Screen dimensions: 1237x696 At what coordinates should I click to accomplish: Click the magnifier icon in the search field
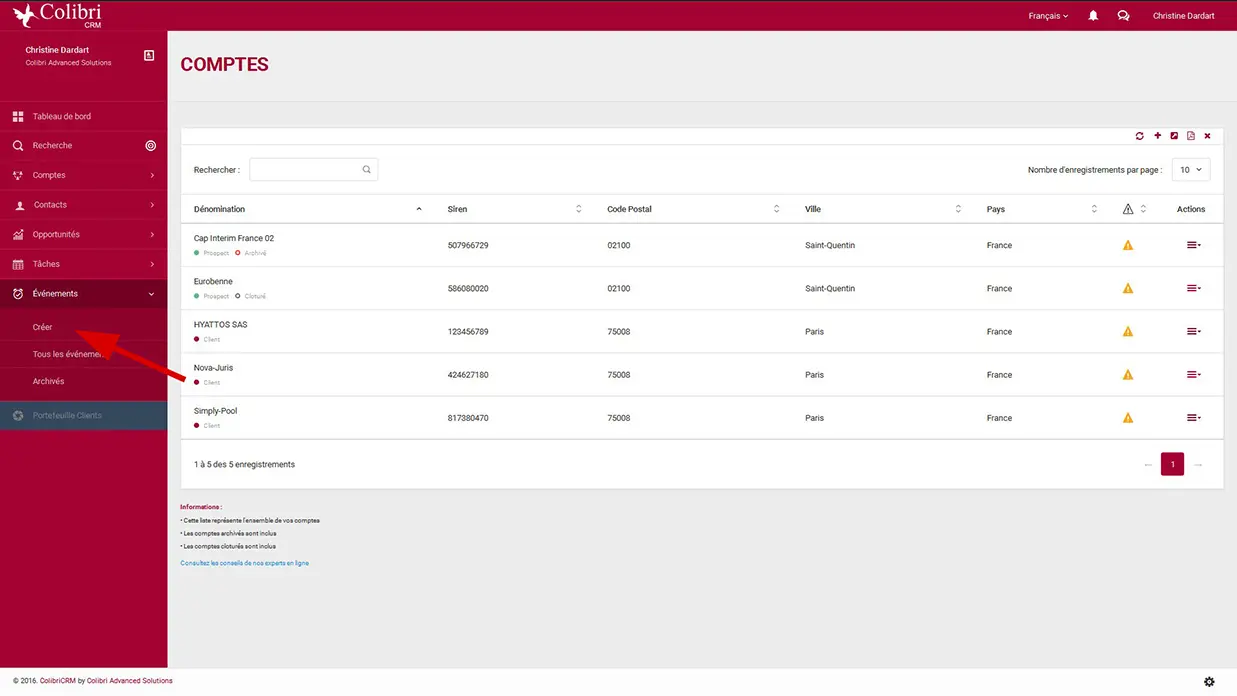pyautogui.click(x=367, y=170)
